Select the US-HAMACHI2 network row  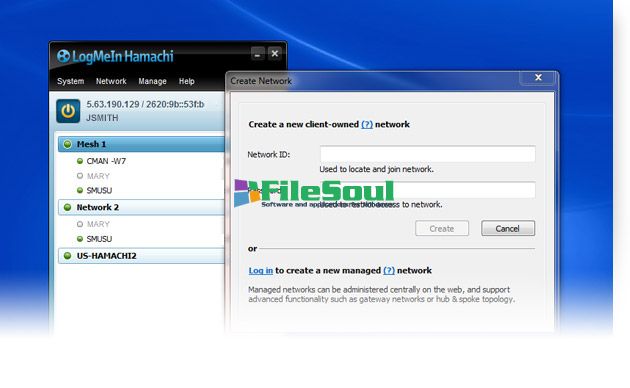(x=141, y=256)
